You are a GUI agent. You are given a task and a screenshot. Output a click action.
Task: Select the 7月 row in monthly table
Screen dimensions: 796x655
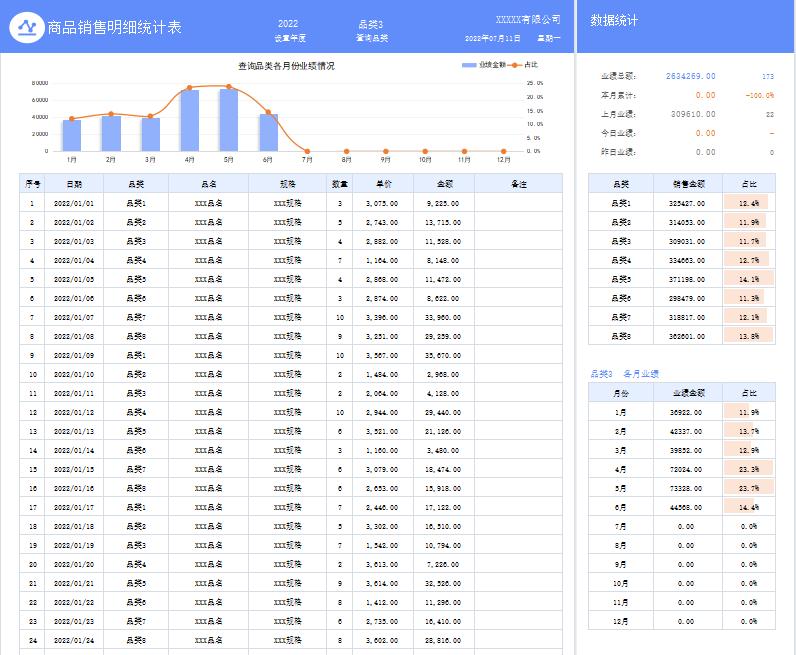[682, 527]
